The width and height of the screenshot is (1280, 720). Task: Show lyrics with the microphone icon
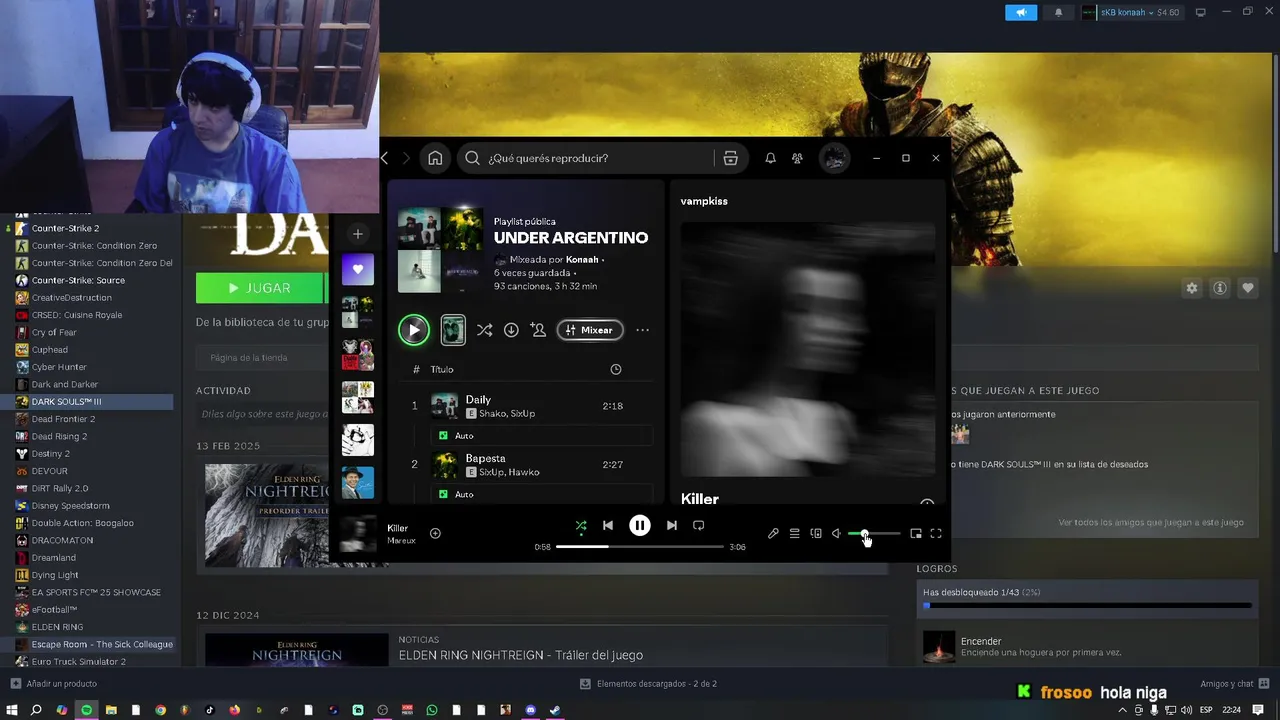(773, 534)
